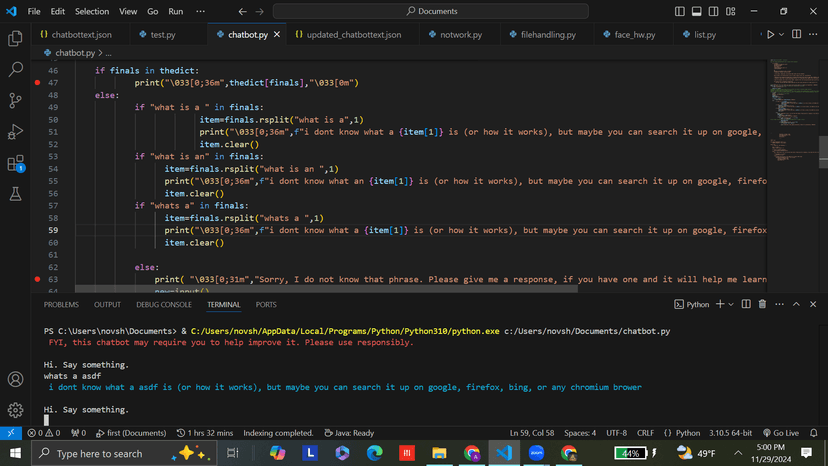Open the Run Python File dropdown arrow
Screen dimensions: 828x466
782,35
